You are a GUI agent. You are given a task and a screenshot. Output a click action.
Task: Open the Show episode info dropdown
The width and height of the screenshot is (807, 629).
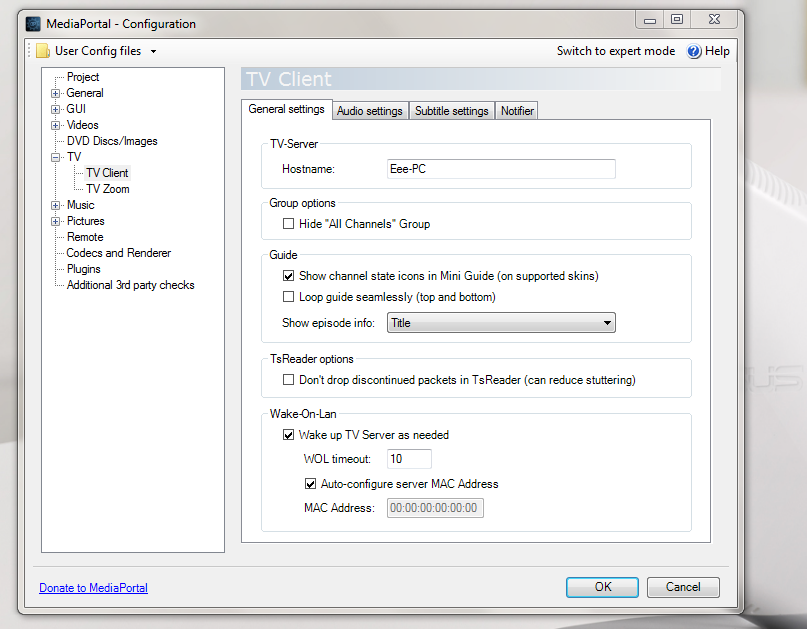501,323
